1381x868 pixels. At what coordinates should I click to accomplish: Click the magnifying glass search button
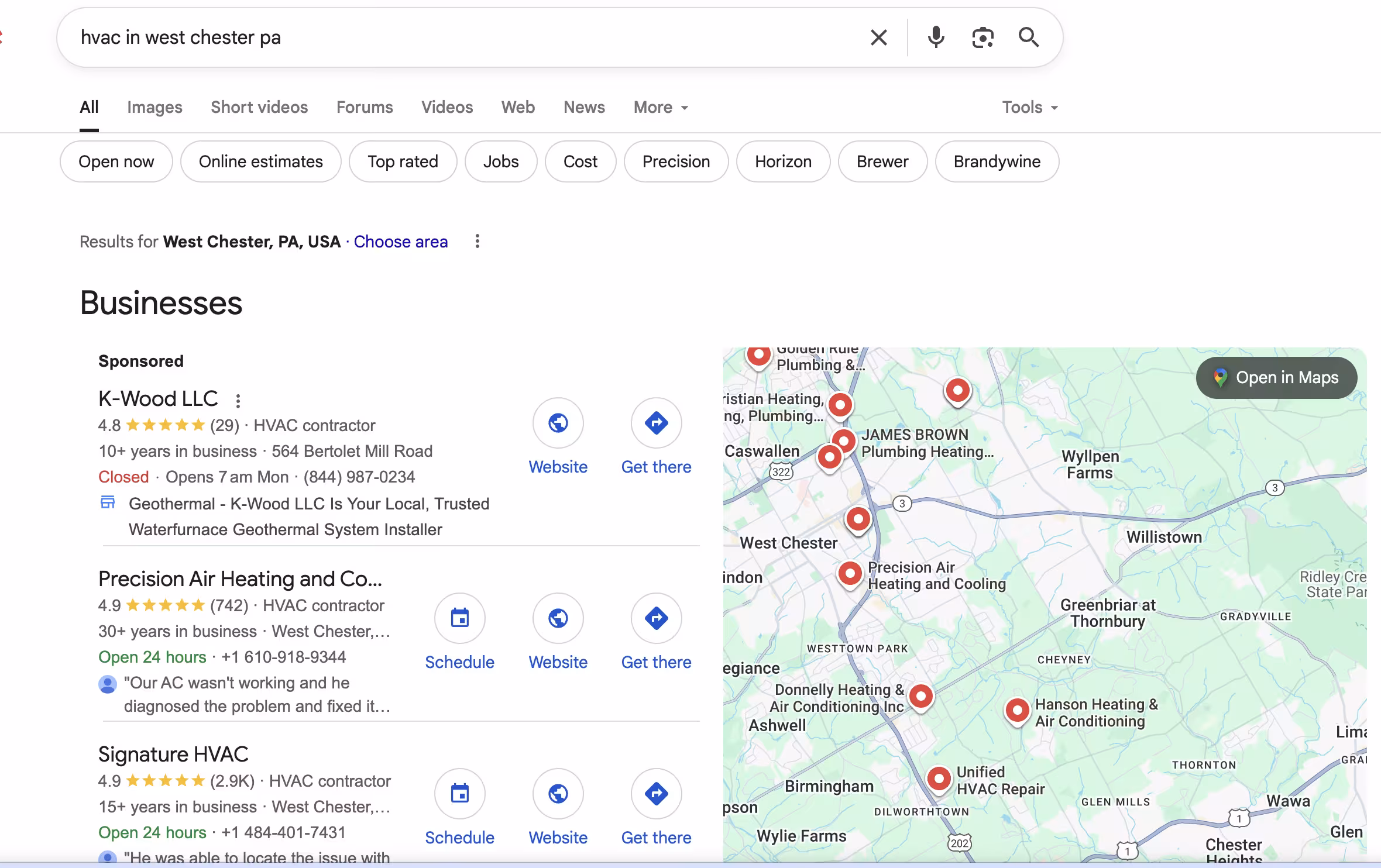(x=1029, y=37)
